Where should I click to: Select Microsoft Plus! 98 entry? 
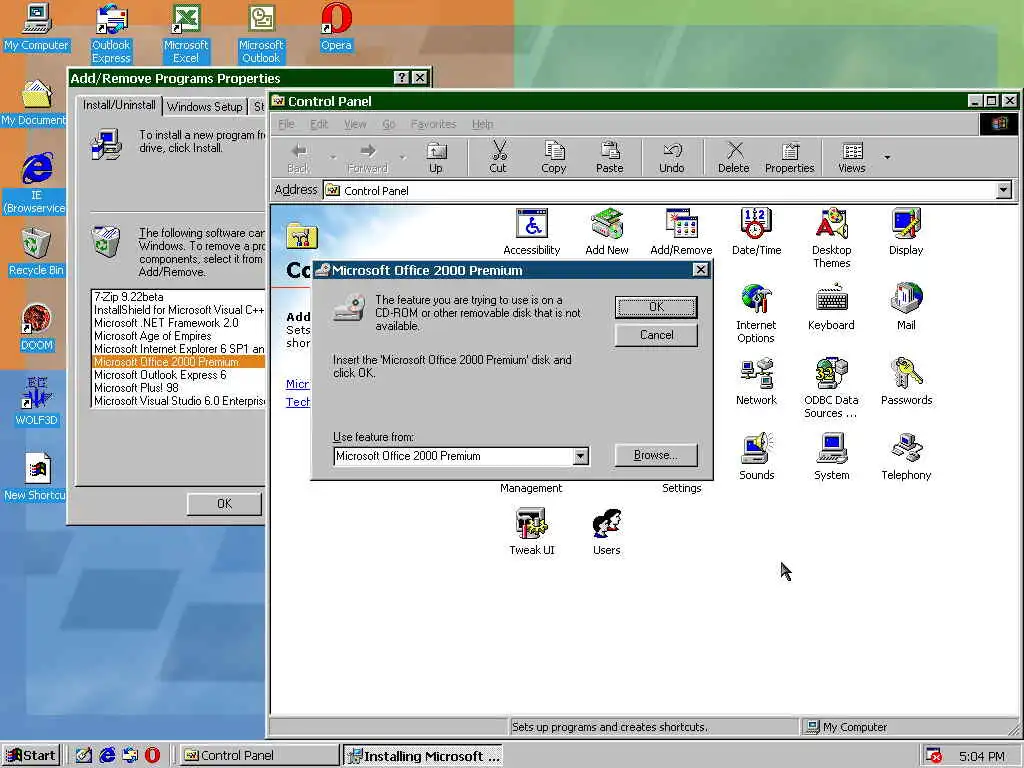coord(178,388)
